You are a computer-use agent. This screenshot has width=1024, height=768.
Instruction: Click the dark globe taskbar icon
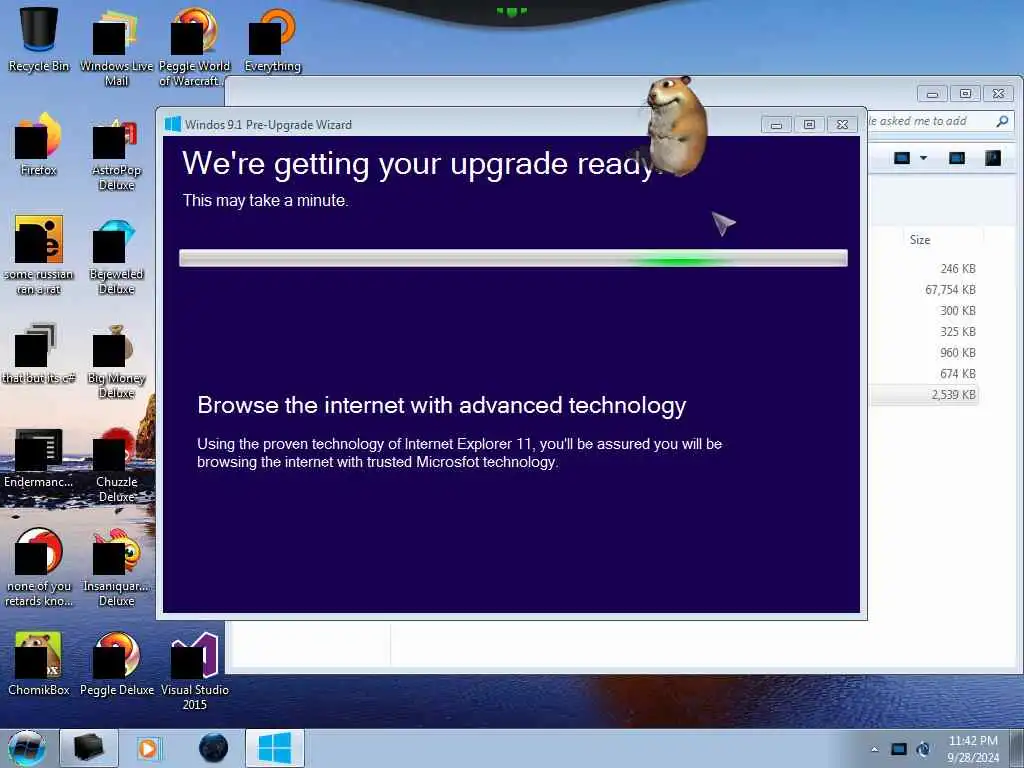(214, 748)
